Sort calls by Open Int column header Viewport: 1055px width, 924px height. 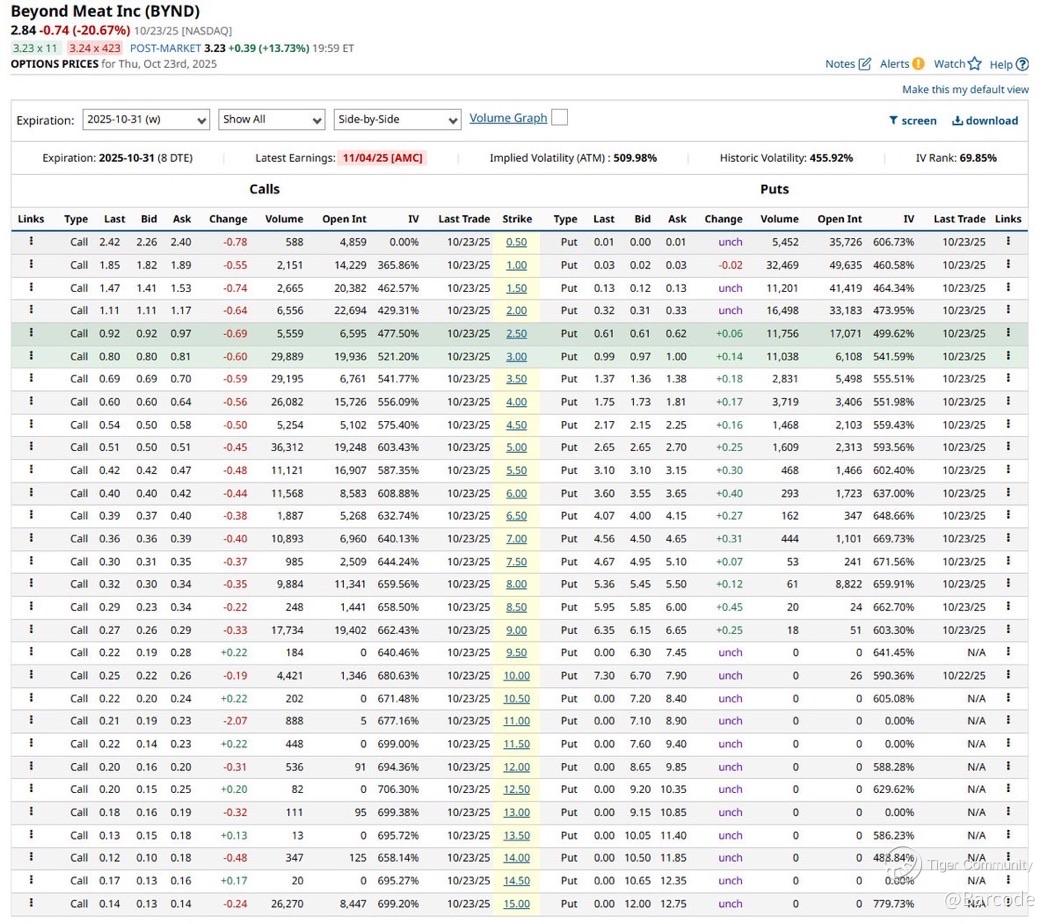[x=344, y=219]
